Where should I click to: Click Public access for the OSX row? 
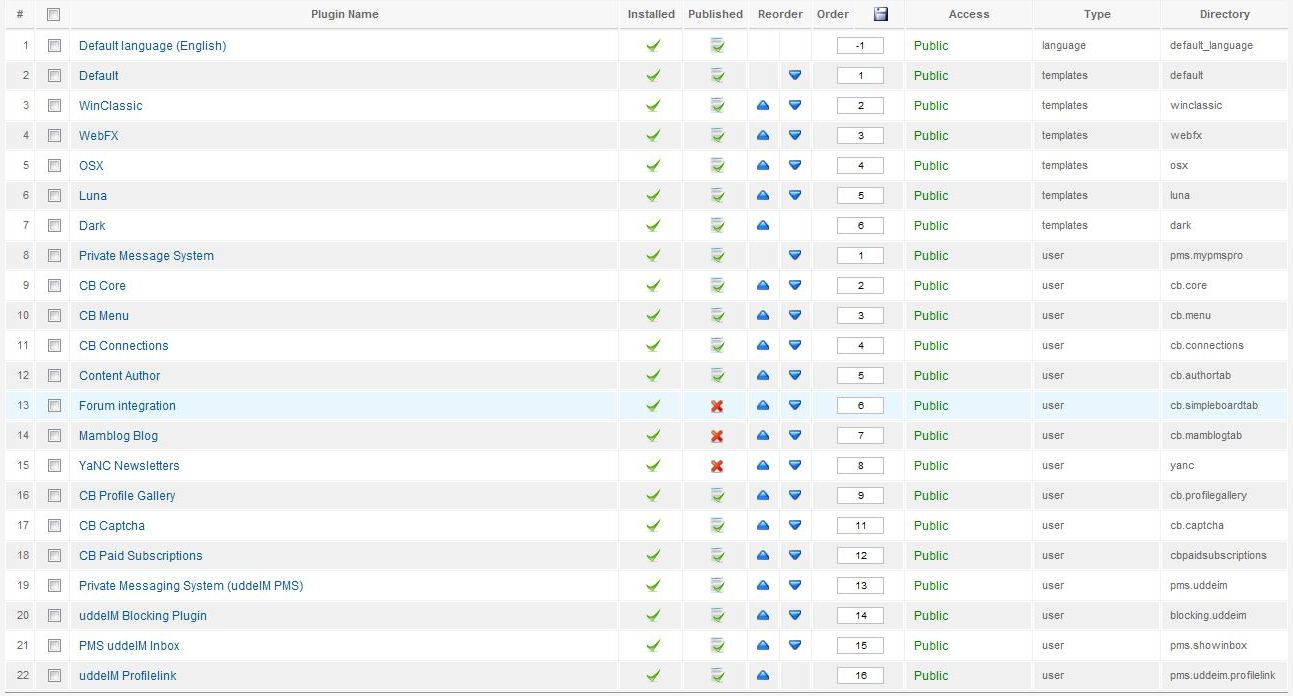point(931,166)
